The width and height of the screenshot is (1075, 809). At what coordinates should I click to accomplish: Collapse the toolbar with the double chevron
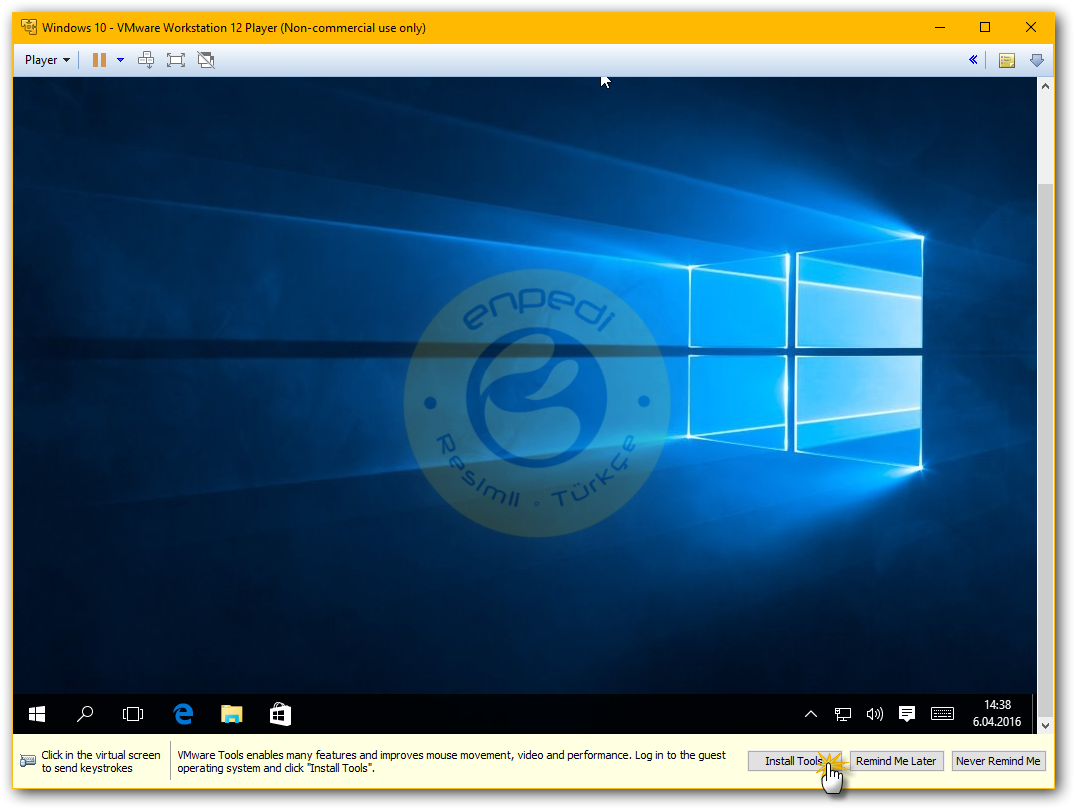coord(973,60)
